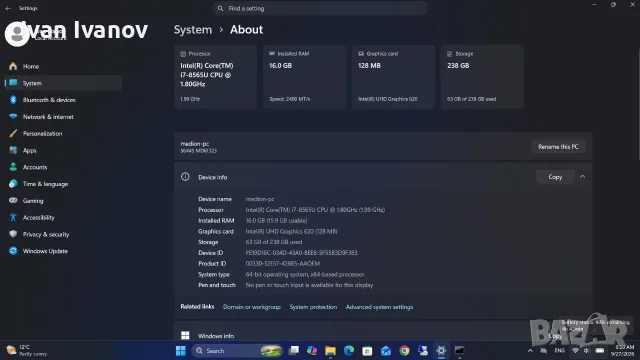Copy the Device info details

point(555,177)
